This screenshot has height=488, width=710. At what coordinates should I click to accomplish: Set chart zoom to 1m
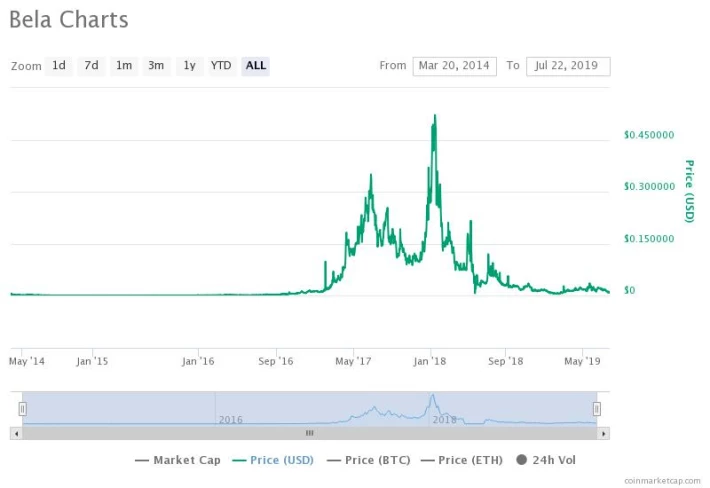point(124,66)
